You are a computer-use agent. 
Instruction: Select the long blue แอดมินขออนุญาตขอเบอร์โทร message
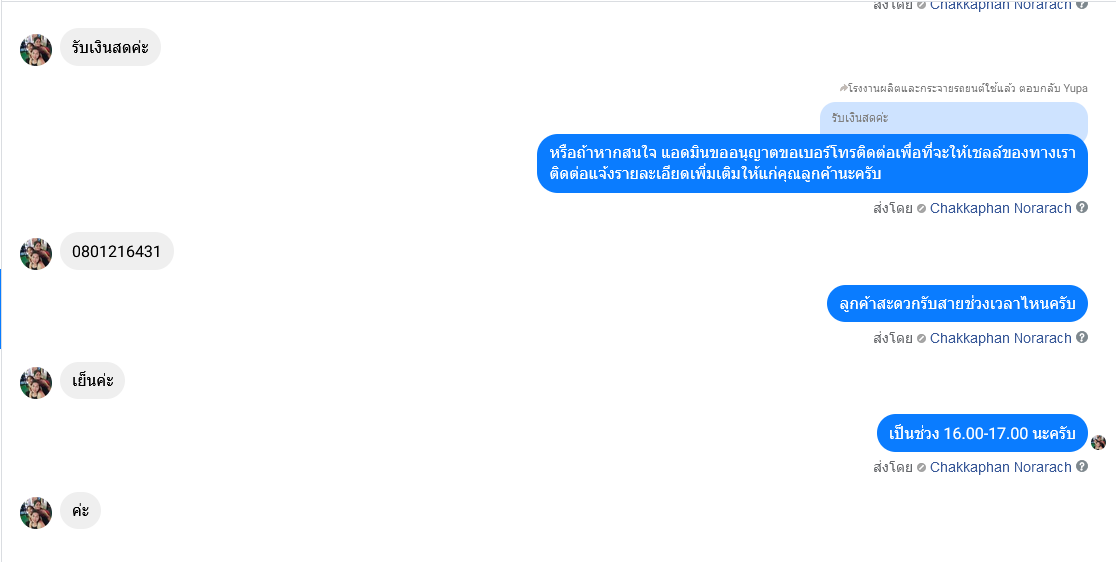point(812,164)
